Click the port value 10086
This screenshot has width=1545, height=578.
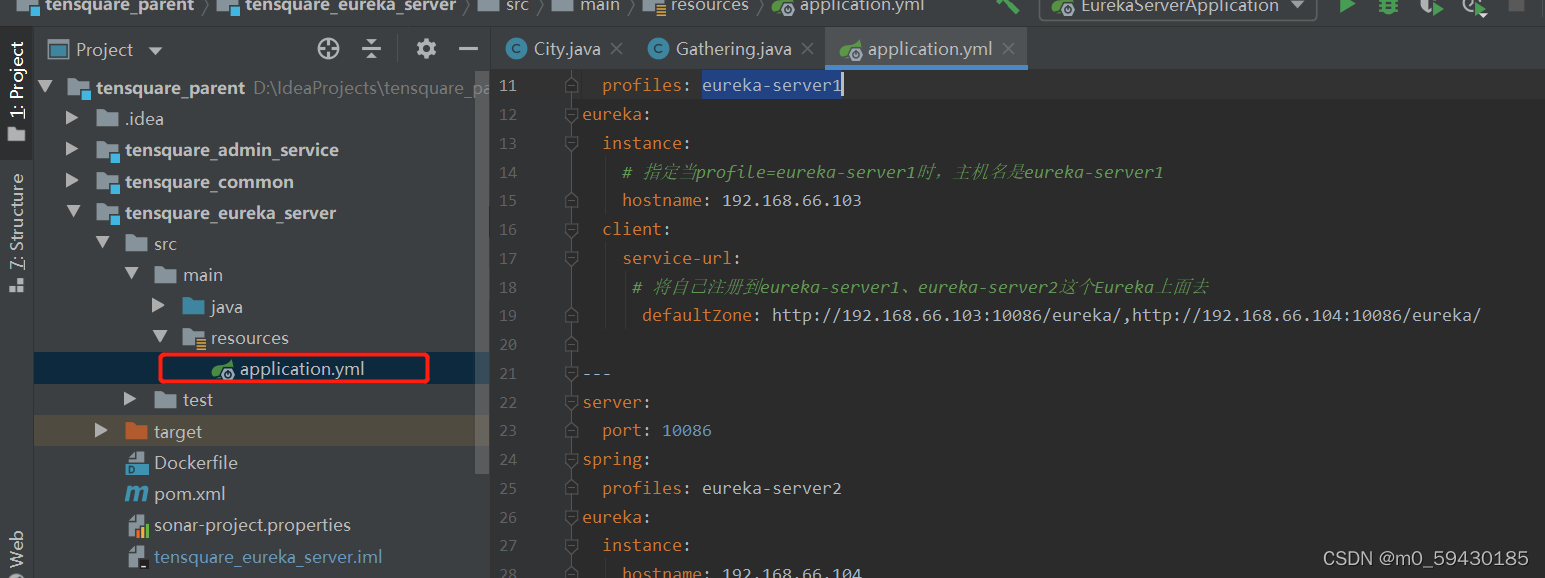coord(687,431)
